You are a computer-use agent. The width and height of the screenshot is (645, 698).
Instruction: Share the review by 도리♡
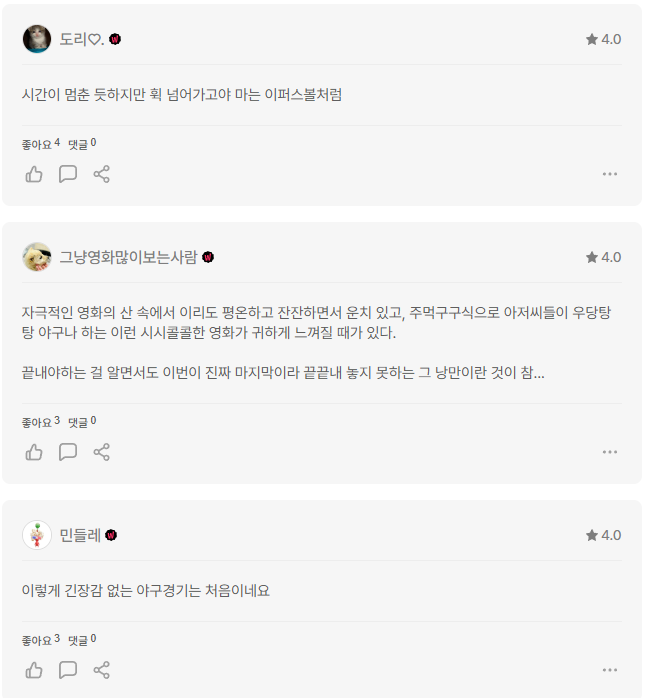(101, 174)
